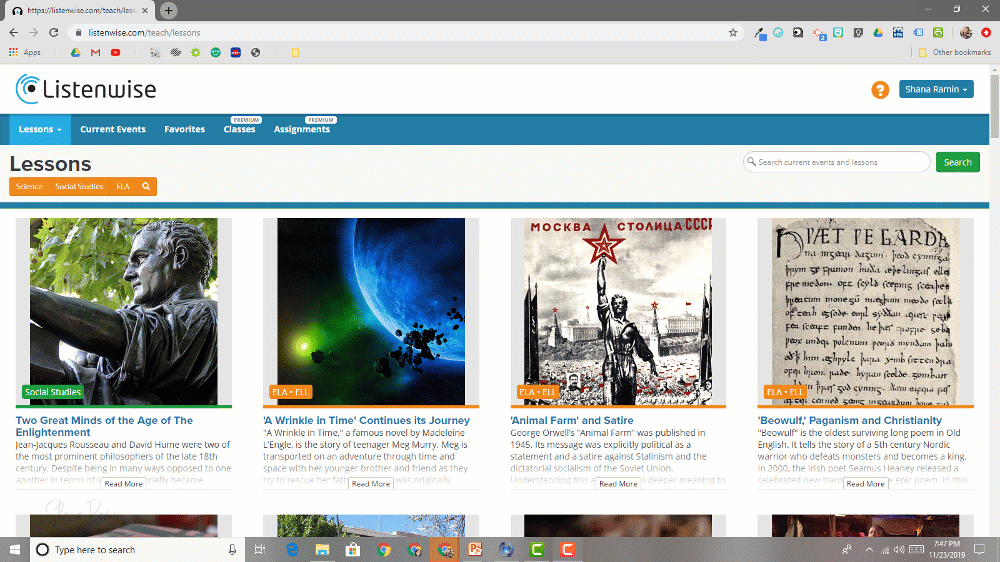This screenshot has height=562, width=1000.
Task: Click the browser address bar URL
Action: (144, 33)
